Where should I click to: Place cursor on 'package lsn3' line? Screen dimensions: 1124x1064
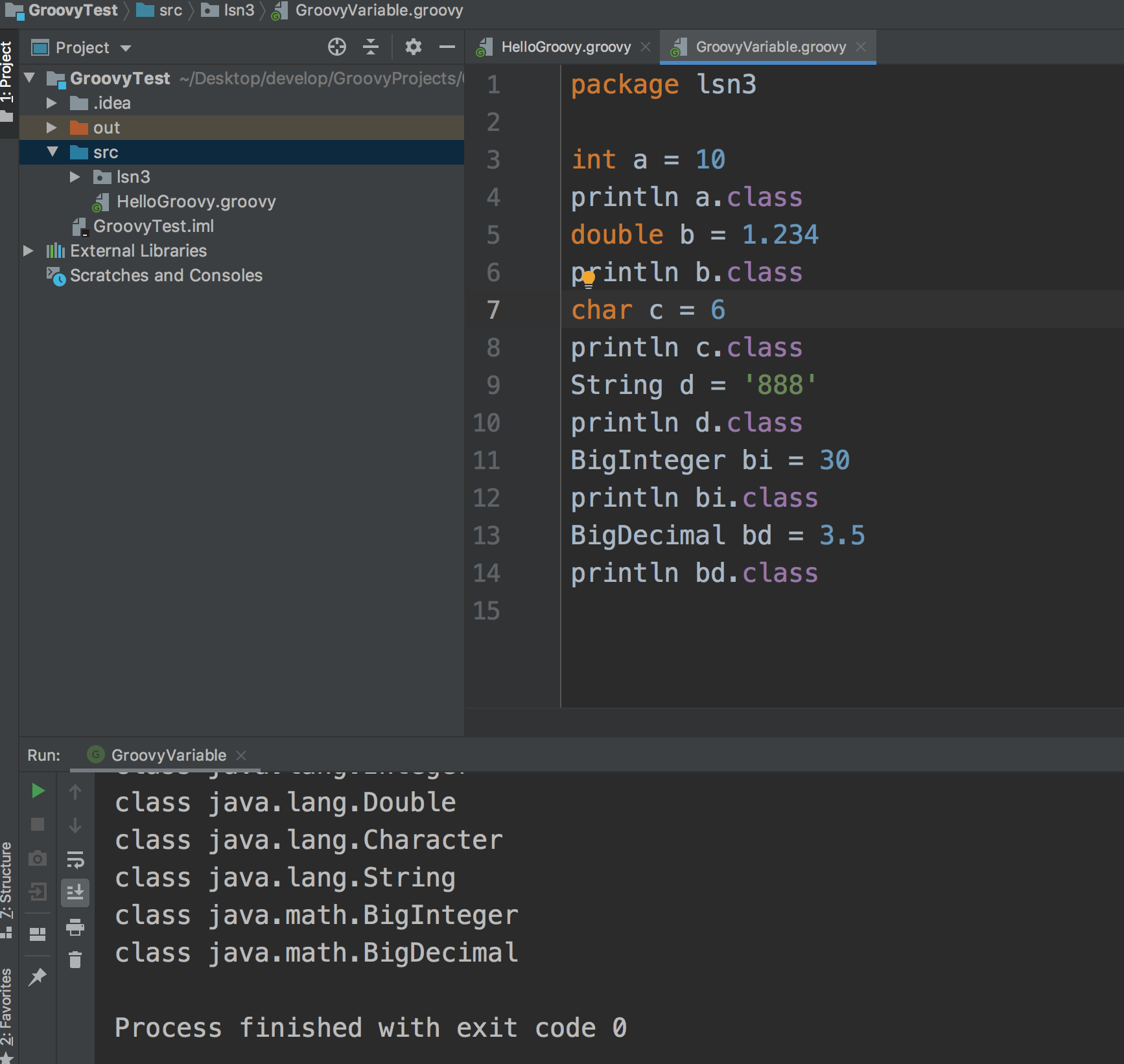coord(664,84)
